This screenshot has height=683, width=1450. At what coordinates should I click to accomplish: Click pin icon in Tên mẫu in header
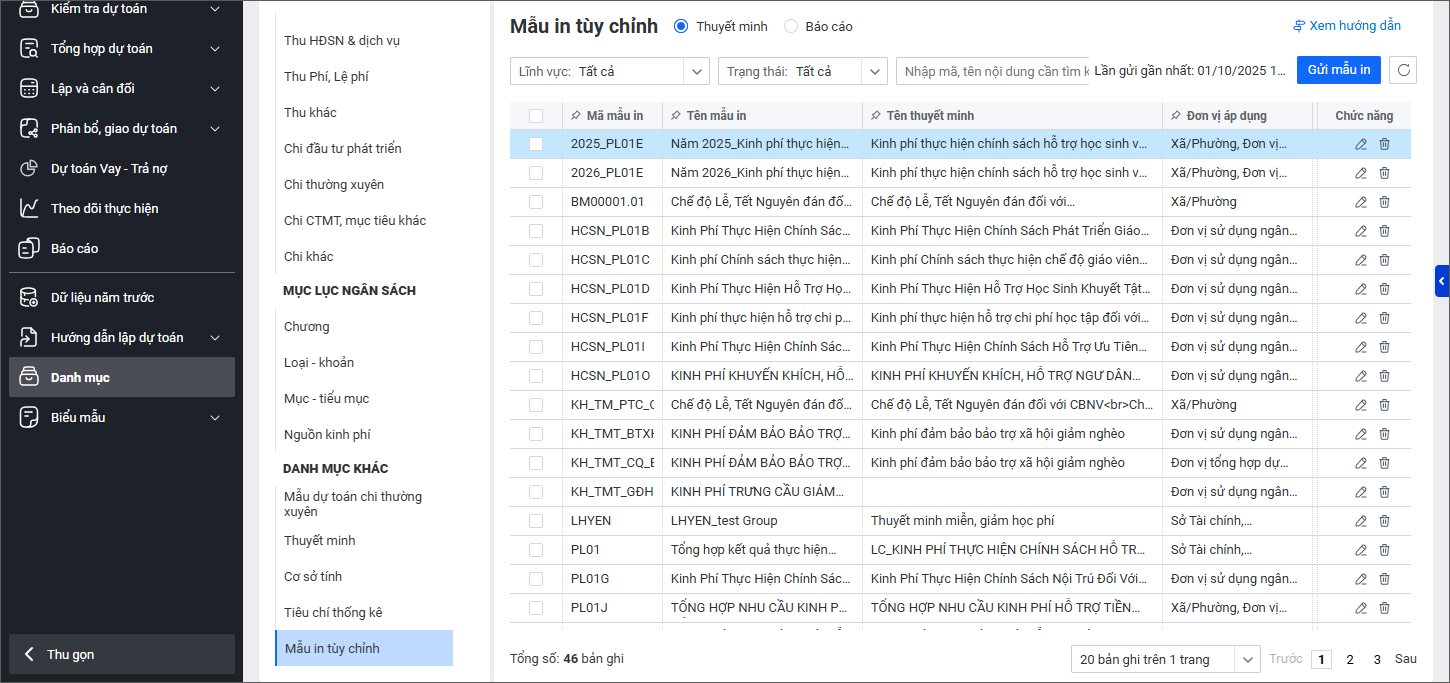click(676, 116)
